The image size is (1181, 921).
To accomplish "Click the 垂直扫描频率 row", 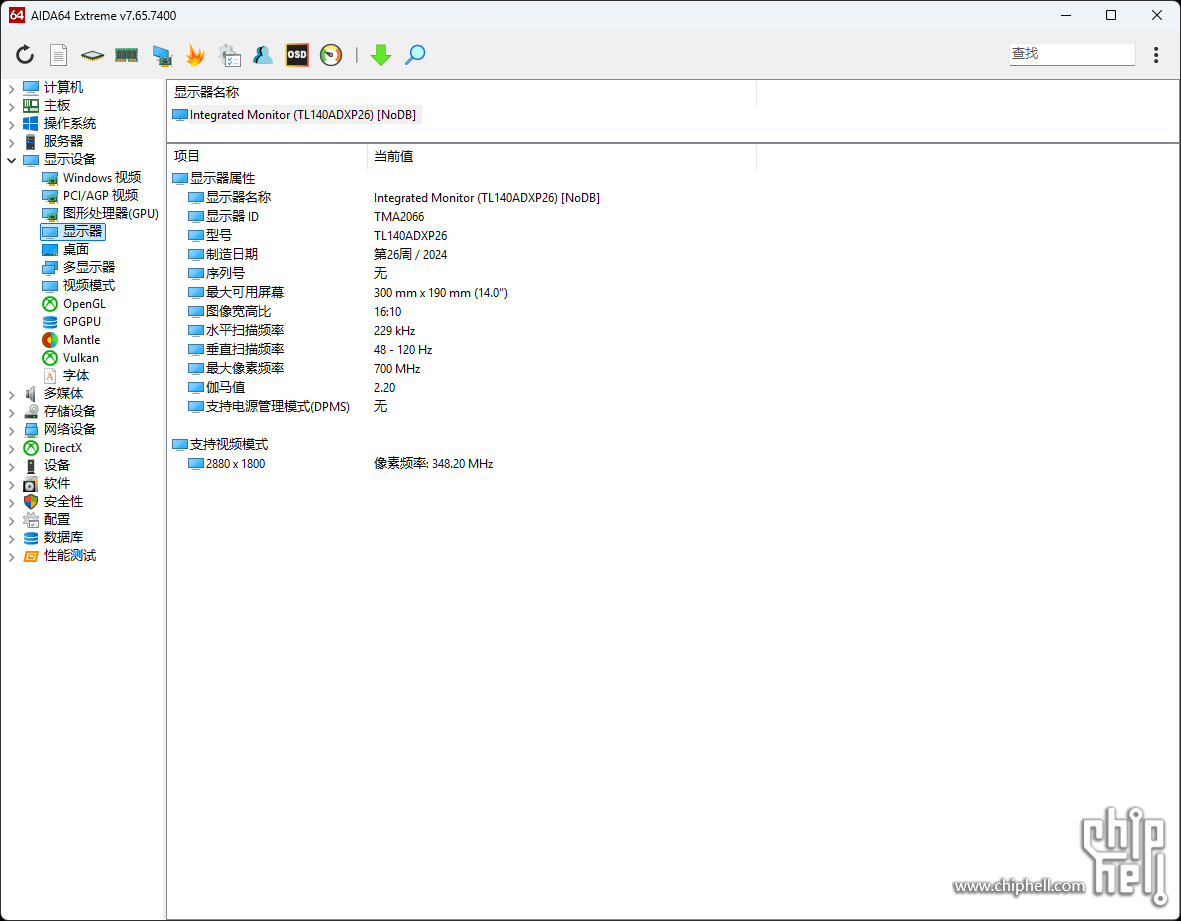I will 461,349.
